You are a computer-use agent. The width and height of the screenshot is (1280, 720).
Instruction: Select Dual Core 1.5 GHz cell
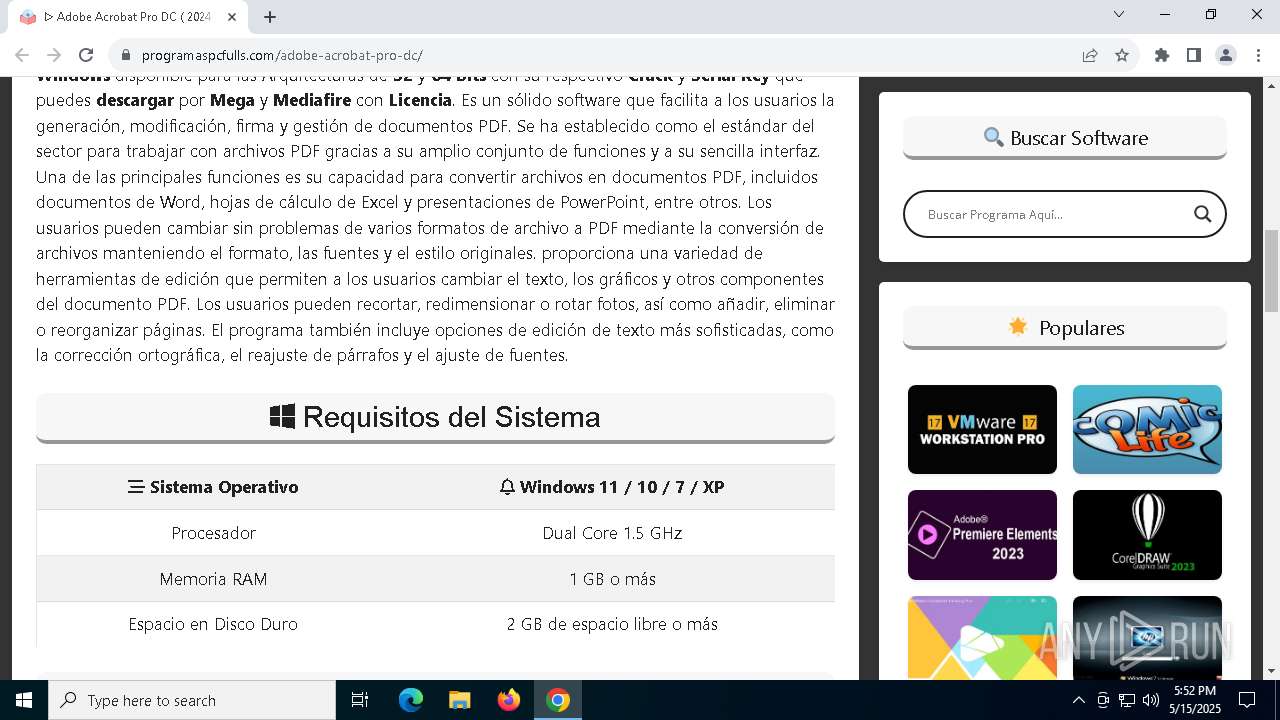coord(612,533)
